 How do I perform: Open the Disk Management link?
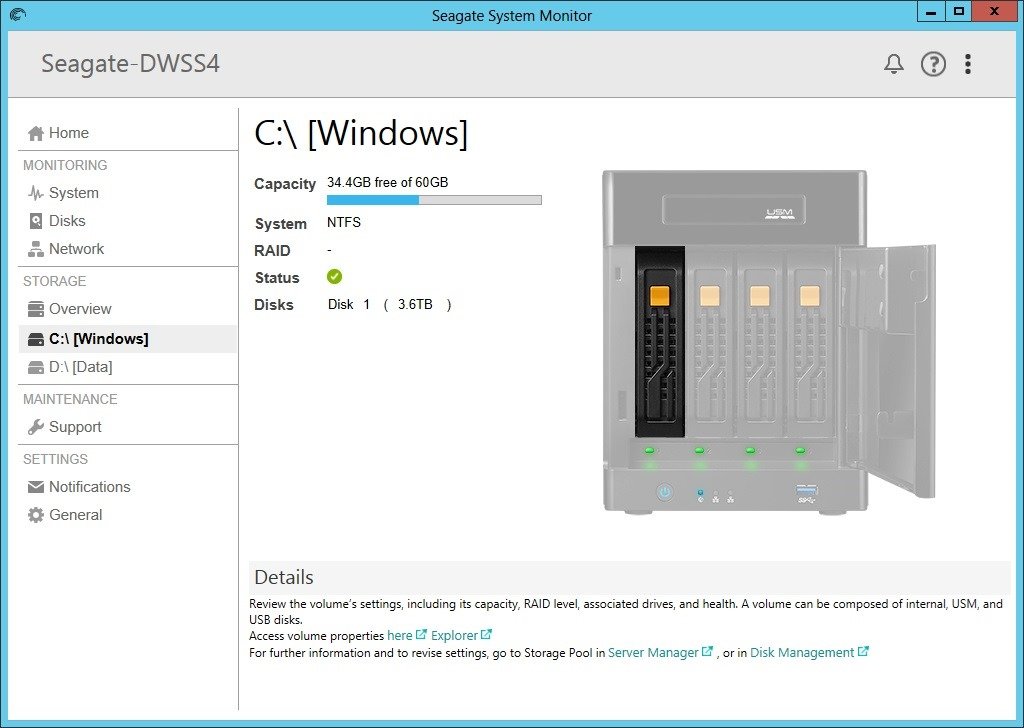(x=802, y=652)
